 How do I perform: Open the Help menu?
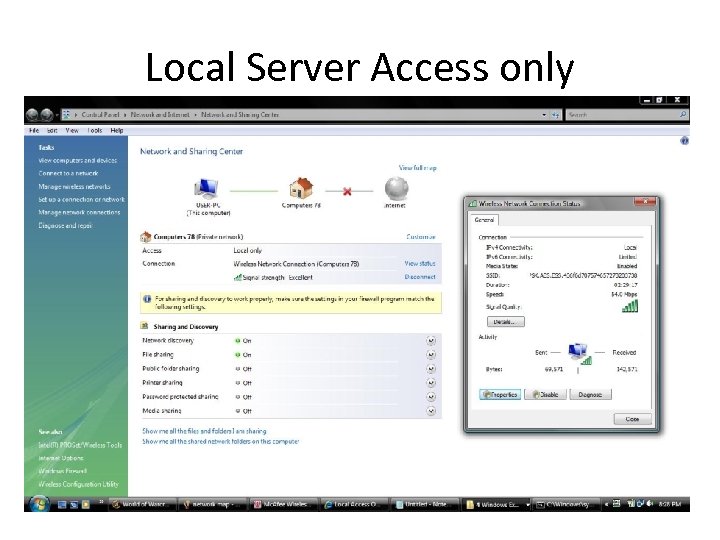117,130
